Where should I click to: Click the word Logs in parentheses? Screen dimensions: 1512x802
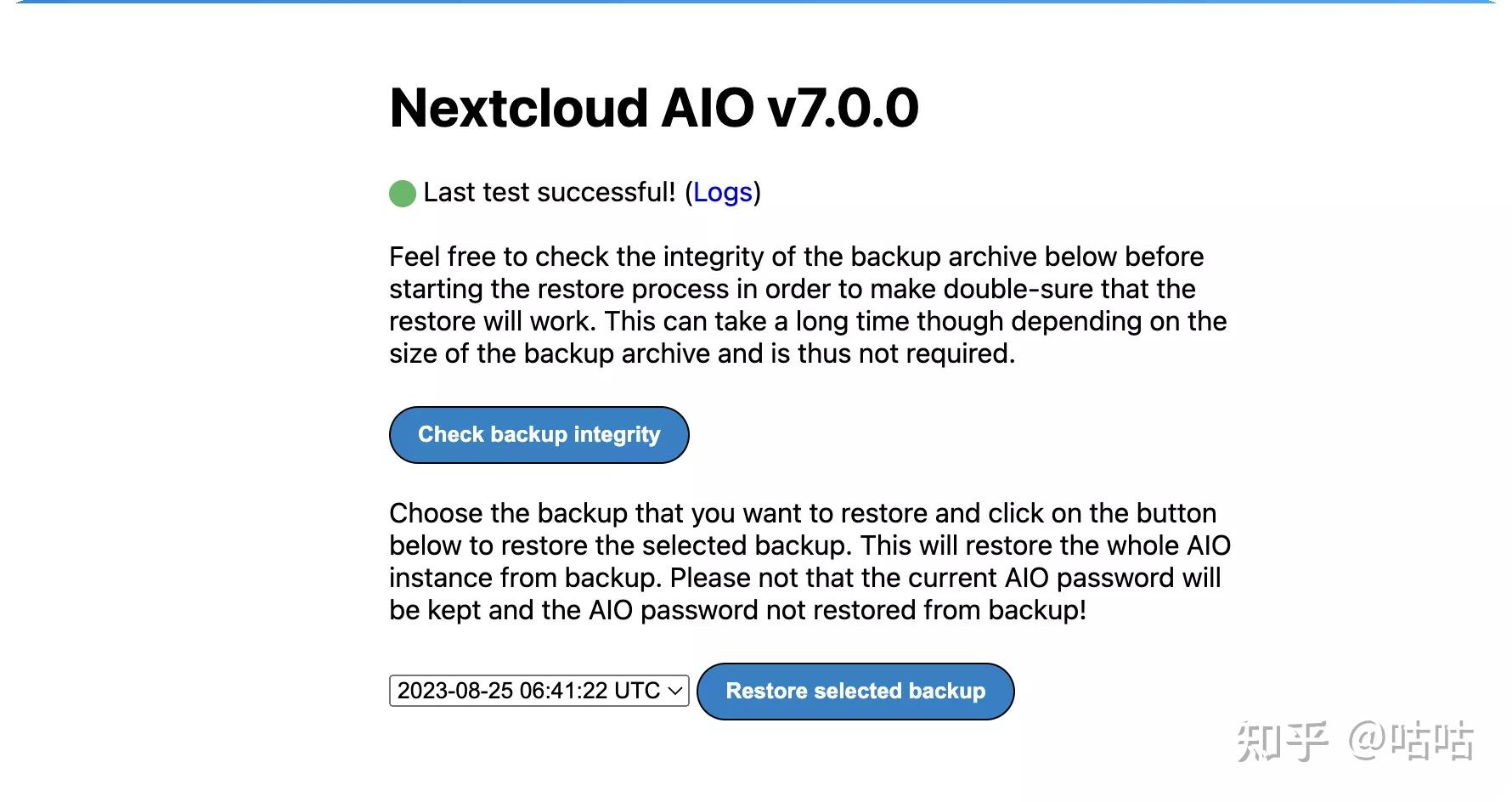click(x=721, y=192)
